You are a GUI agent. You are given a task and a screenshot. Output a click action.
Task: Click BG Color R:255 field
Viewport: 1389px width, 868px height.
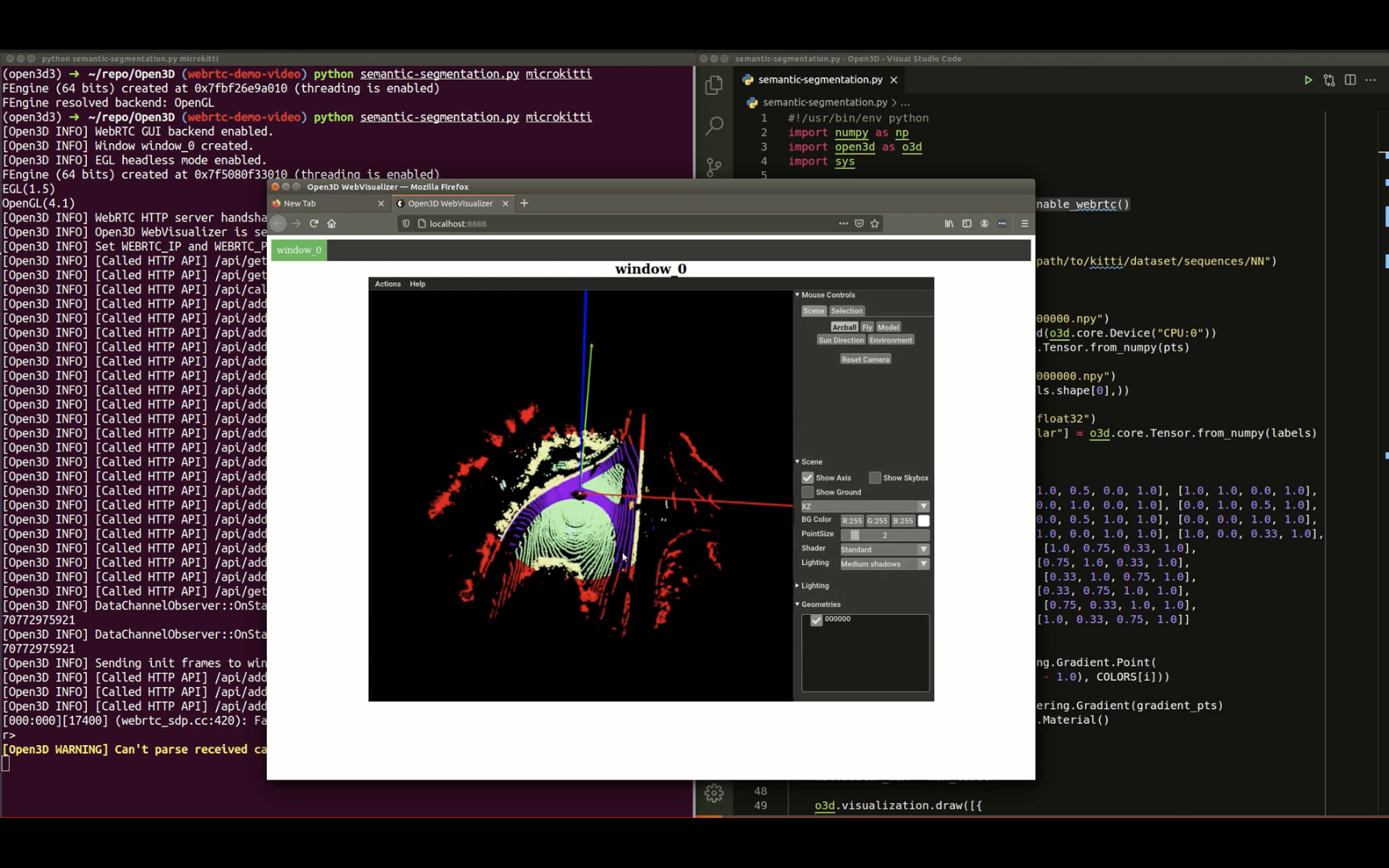[x=852, y=521]
